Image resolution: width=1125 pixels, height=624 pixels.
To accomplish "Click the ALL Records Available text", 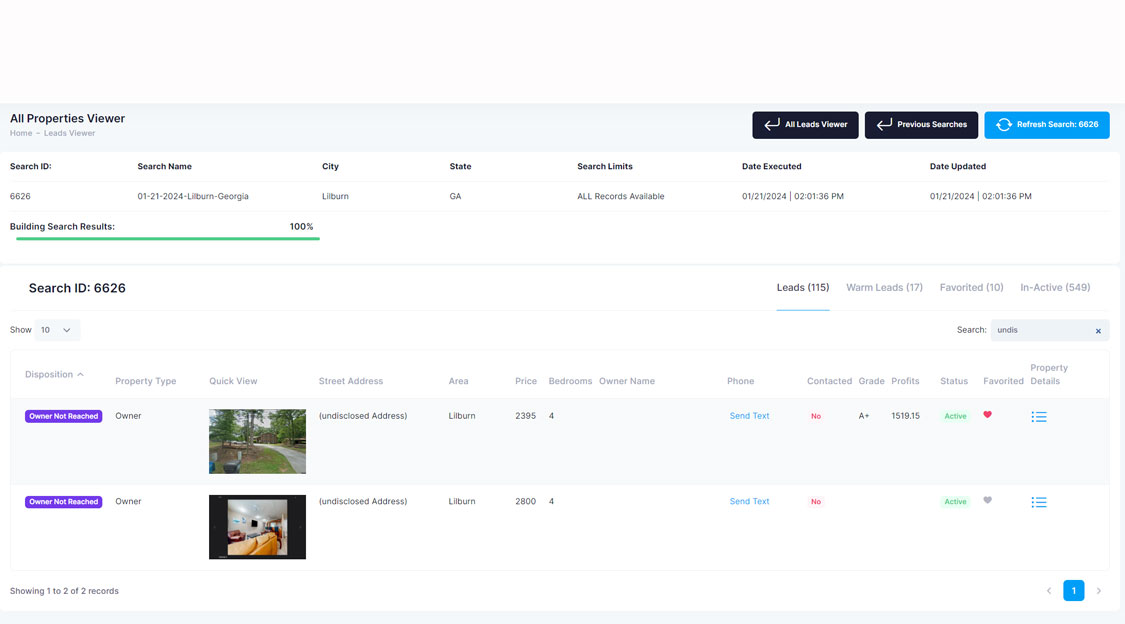I will [x=621, y=197].
